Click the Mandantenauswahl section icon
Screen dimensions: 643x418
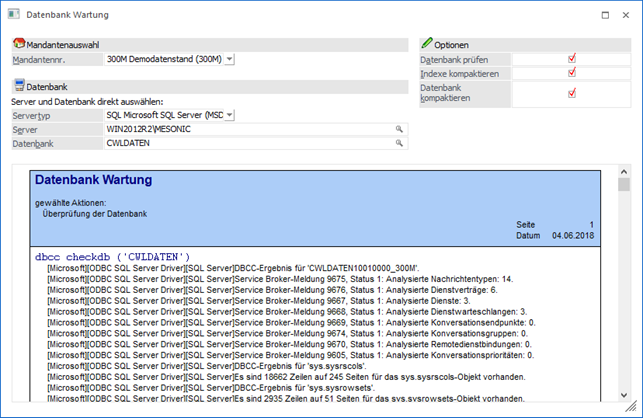[x=18, y=45]
